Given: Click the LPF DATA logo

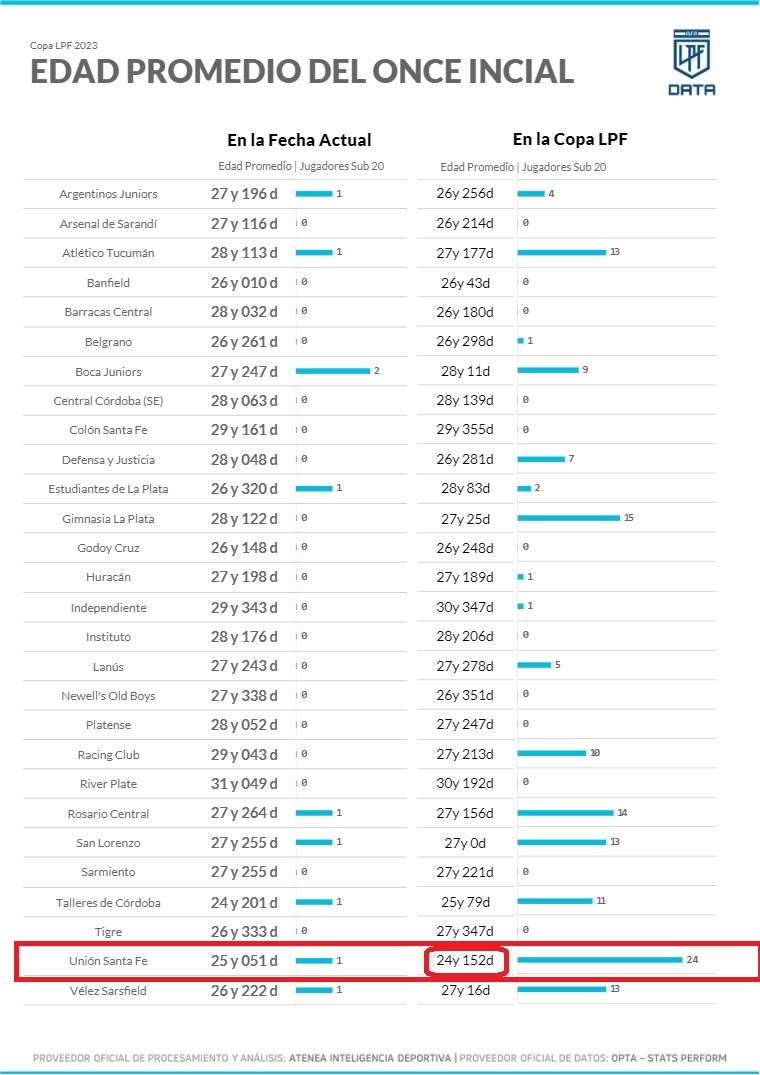Looking at the screenshot, I should (691, 63).
